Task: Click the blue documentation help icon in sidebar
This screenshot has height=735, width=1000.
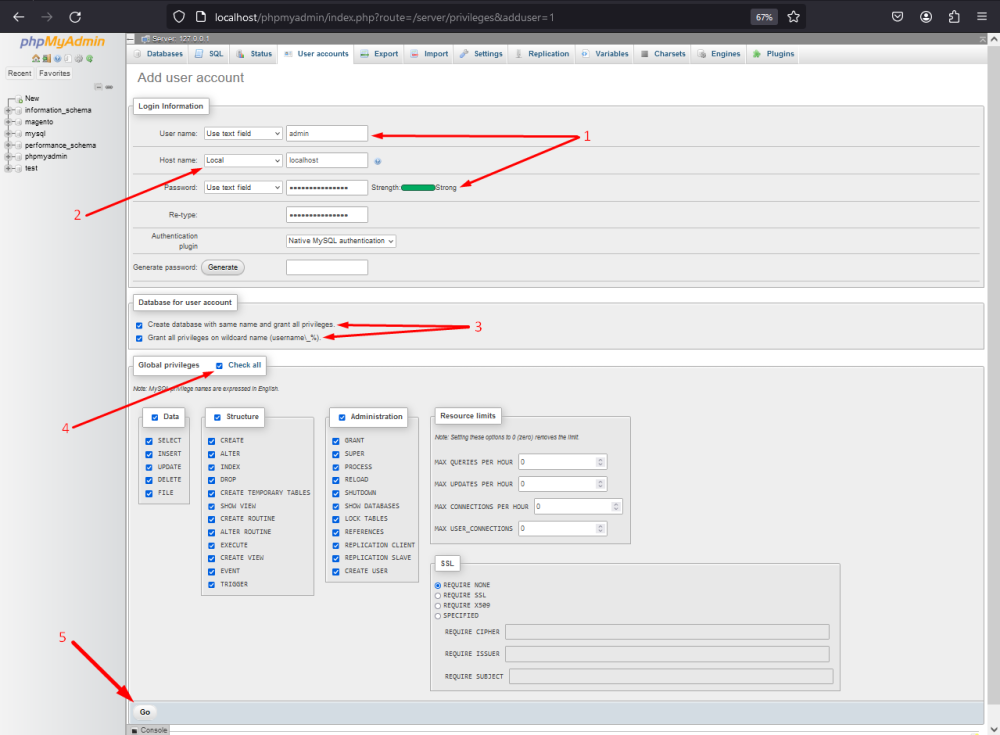Action: click(x=55, y=59)
